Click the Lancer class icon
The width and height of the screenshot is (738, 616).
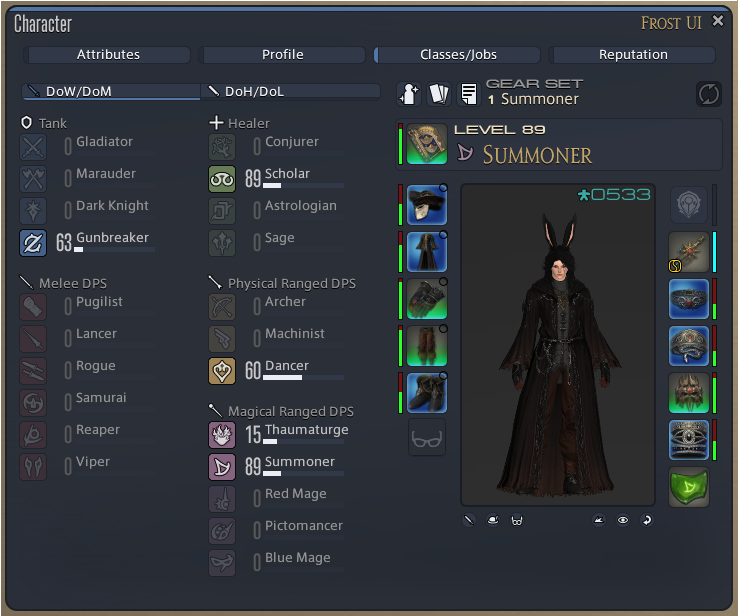tap(33, 339)
